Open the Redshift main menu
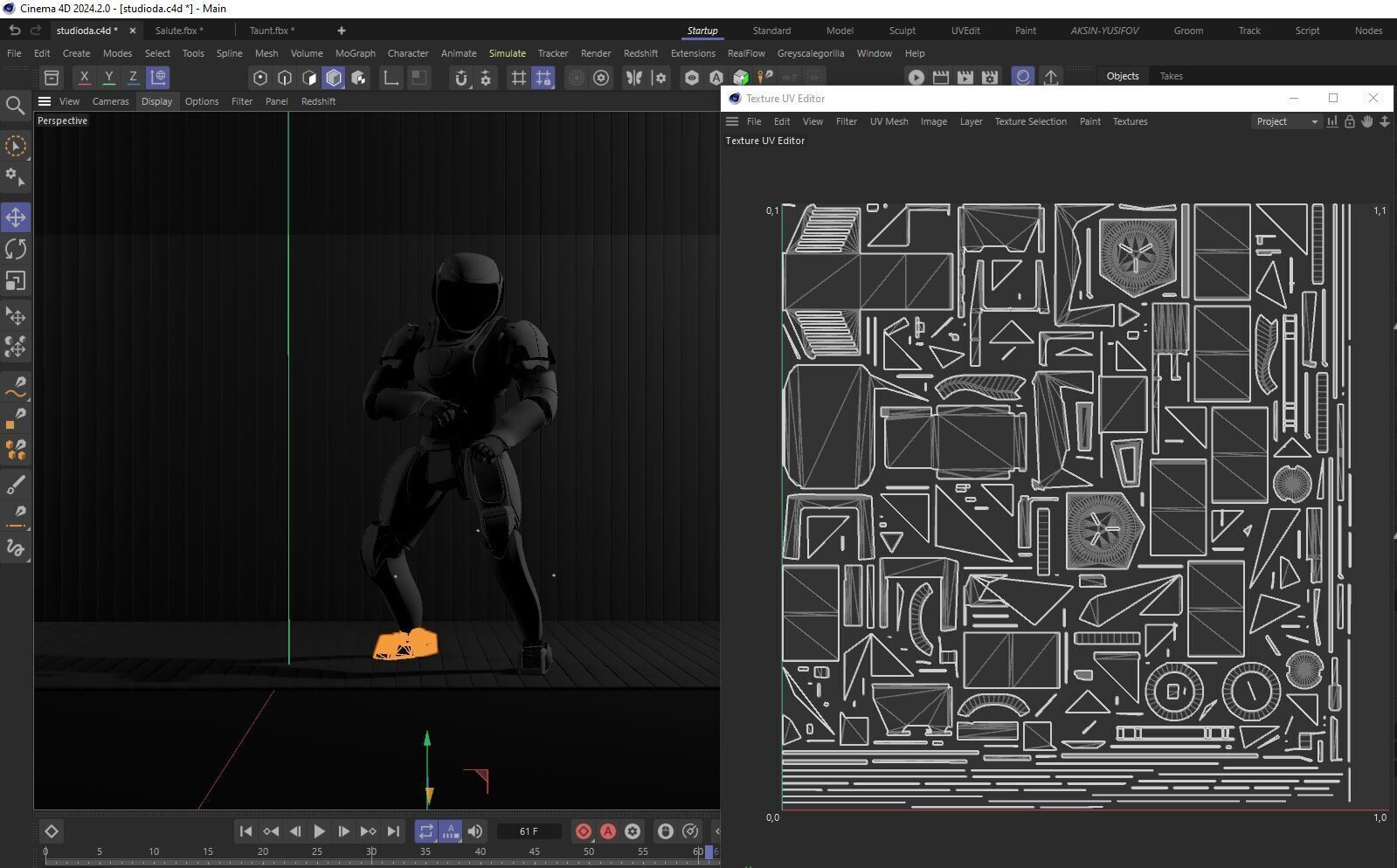This screenshot has height=868, width=1397. click(x=640, y=53)
